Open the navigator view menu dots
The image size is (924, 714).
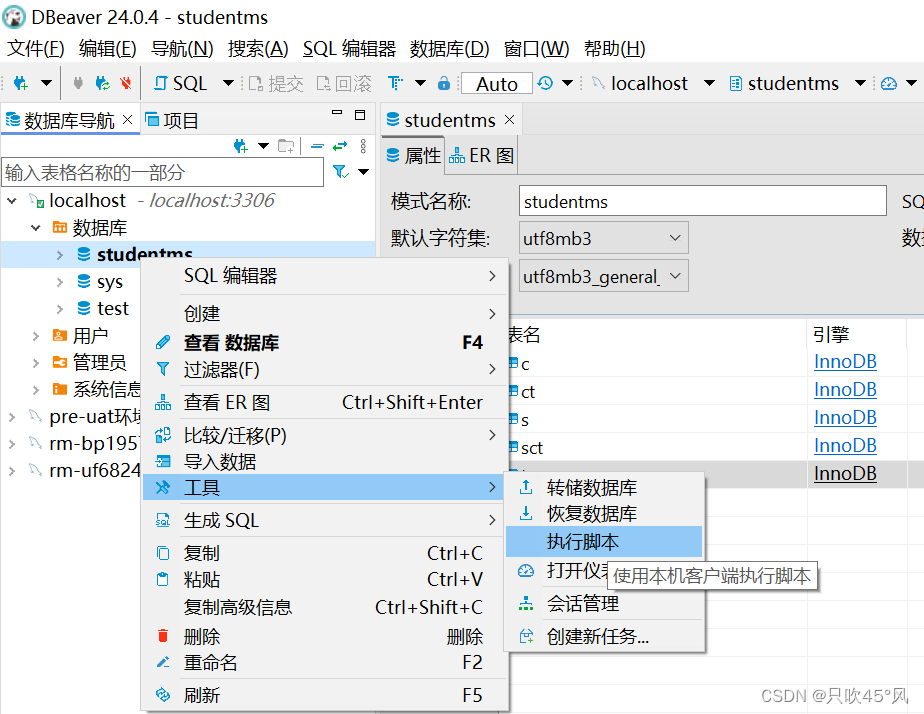(x=363, y=146)
